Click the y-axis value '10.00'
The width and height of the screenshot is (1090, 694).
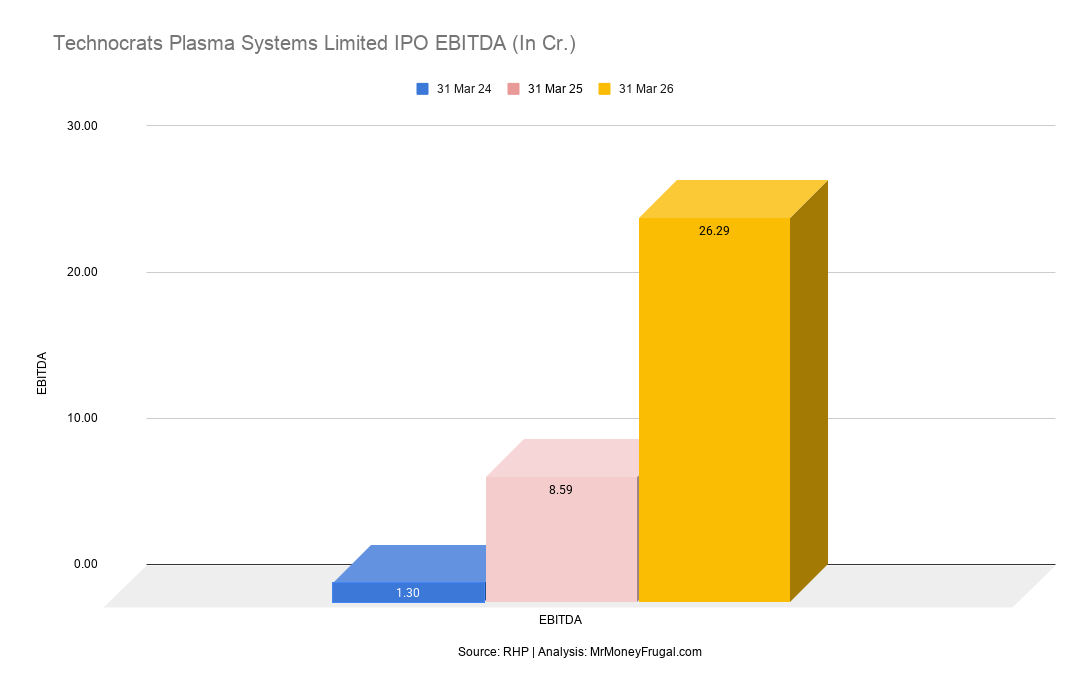pyautogui.click(x=82, y=418)
